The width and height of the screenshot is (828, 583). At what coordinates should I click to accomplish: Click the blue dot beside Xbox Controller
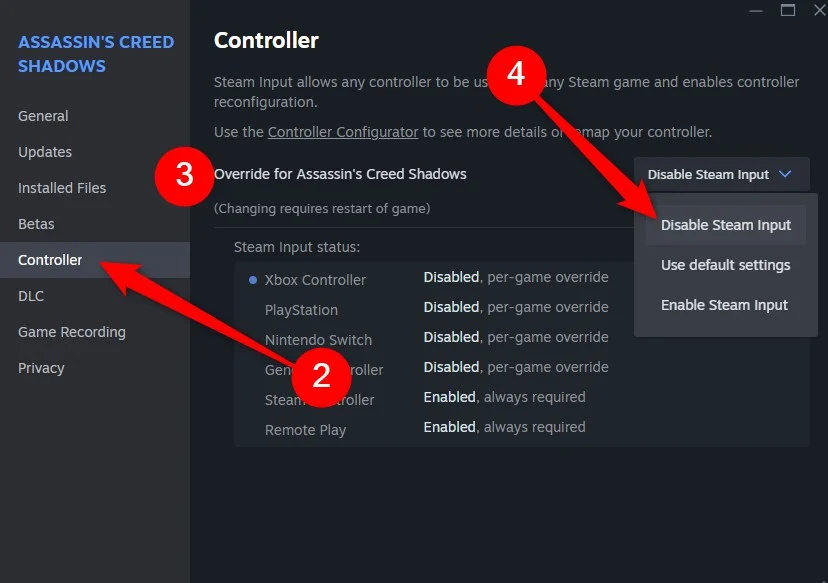coord(253,280)
